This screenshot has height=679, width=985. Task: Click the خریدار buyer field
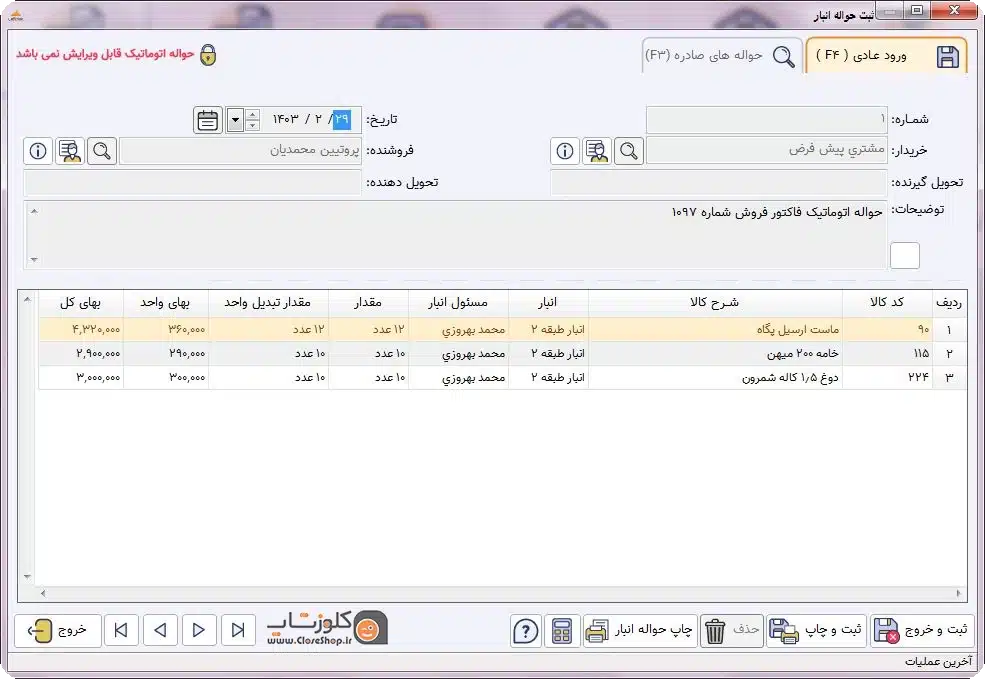tap(766, 151)
